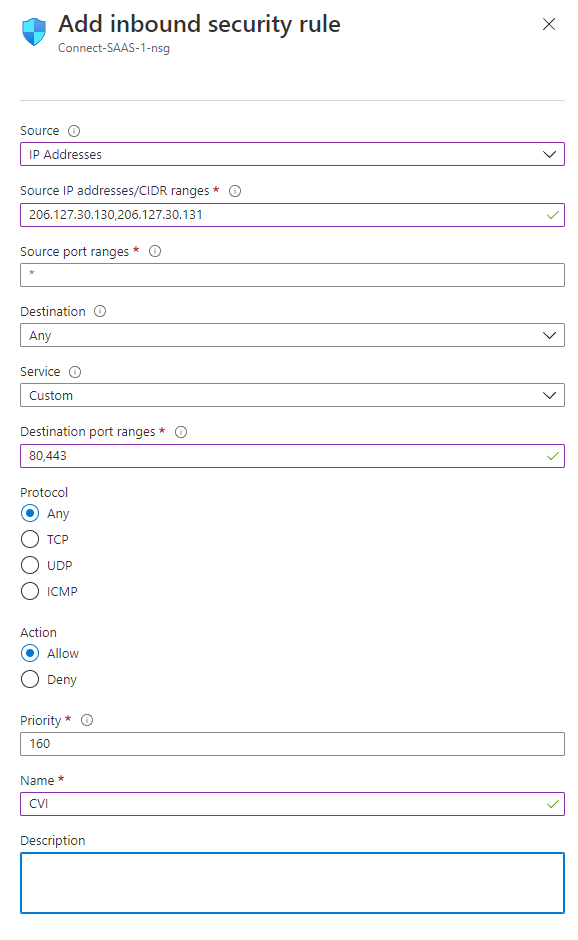Set the action to Deny
This screenshot has height=940, width=578.
coord(30,679)
